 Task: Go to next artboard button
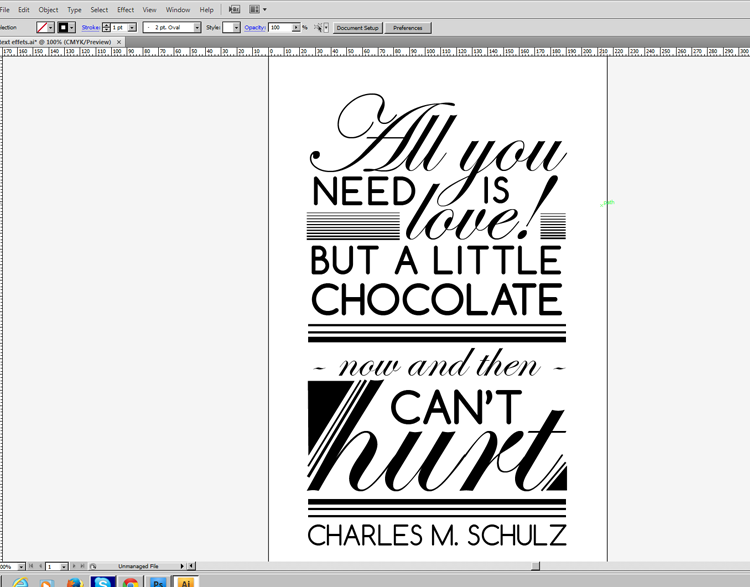[x=74, y=566]
